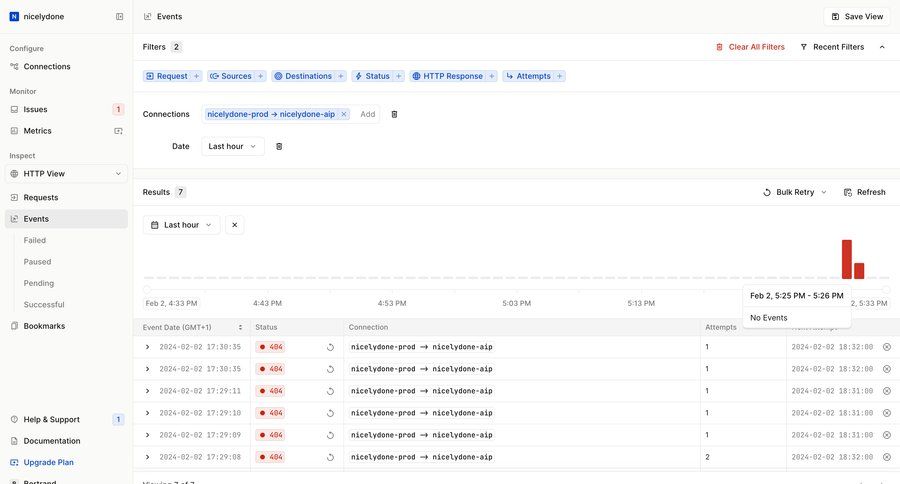Viewport: 900px width, 484px height.
Task: Open the HTTP View selector
Action: coord(67,173)
